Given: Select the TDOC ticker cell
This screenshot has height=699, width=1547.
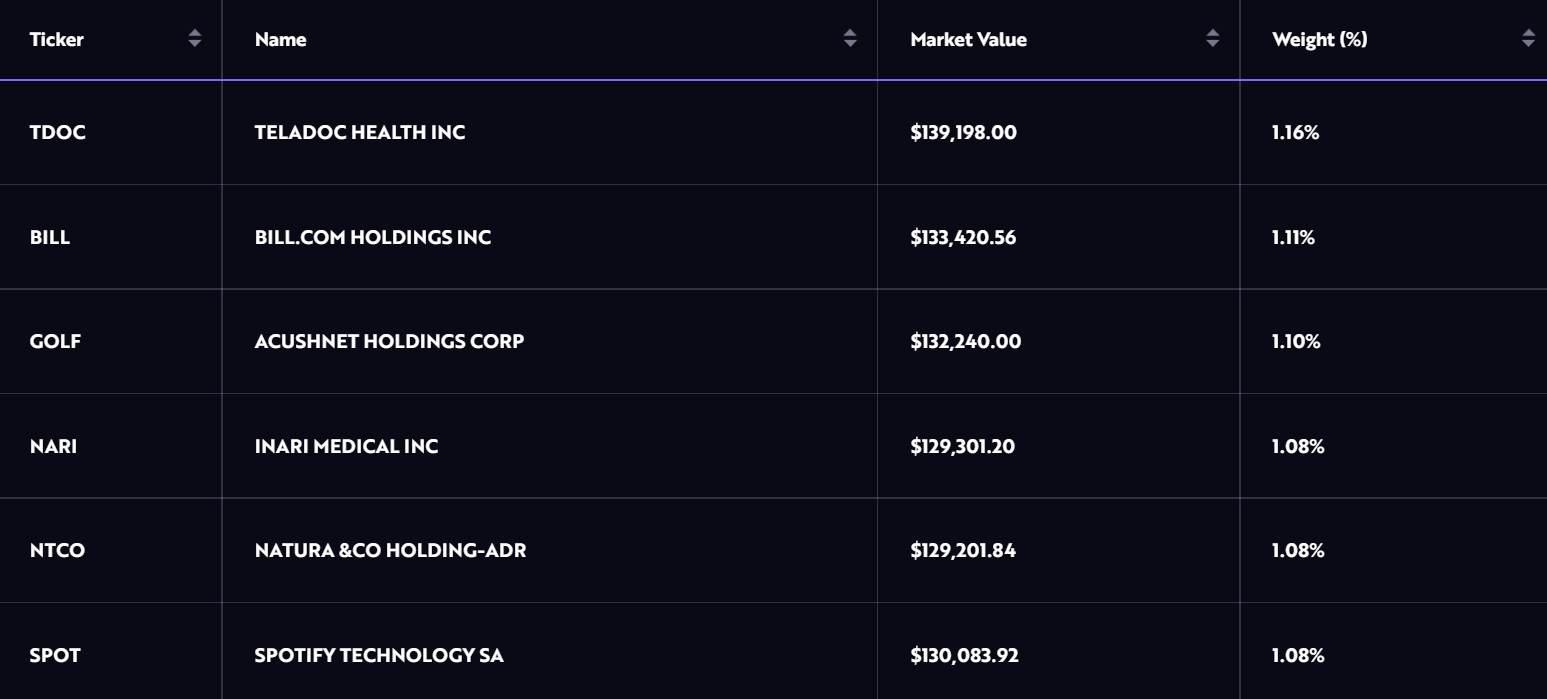Looking at the screenshot, I should (58, 133).
